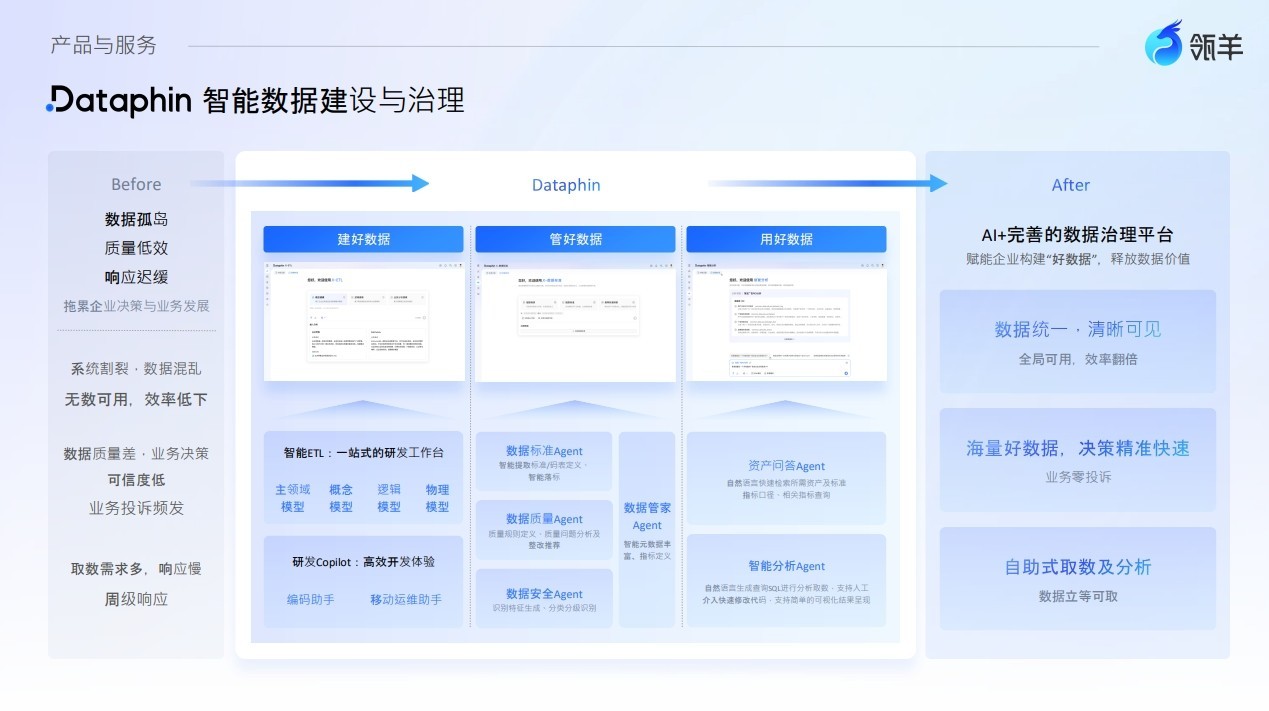Click the AI+完善的数据治理平台 heading
1269x711 pixels.
coord(1077,235)
